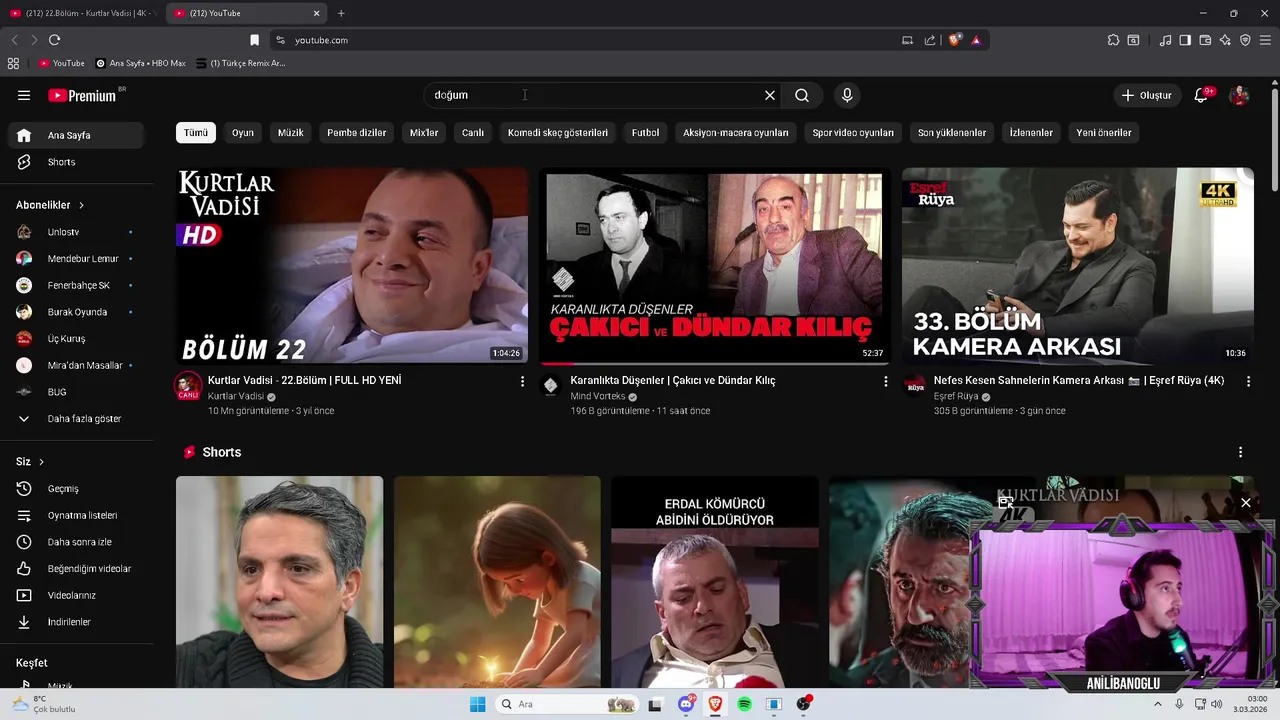1280x720 pixels.
Task: Select the Canlı filter chip
Action: 473,132
